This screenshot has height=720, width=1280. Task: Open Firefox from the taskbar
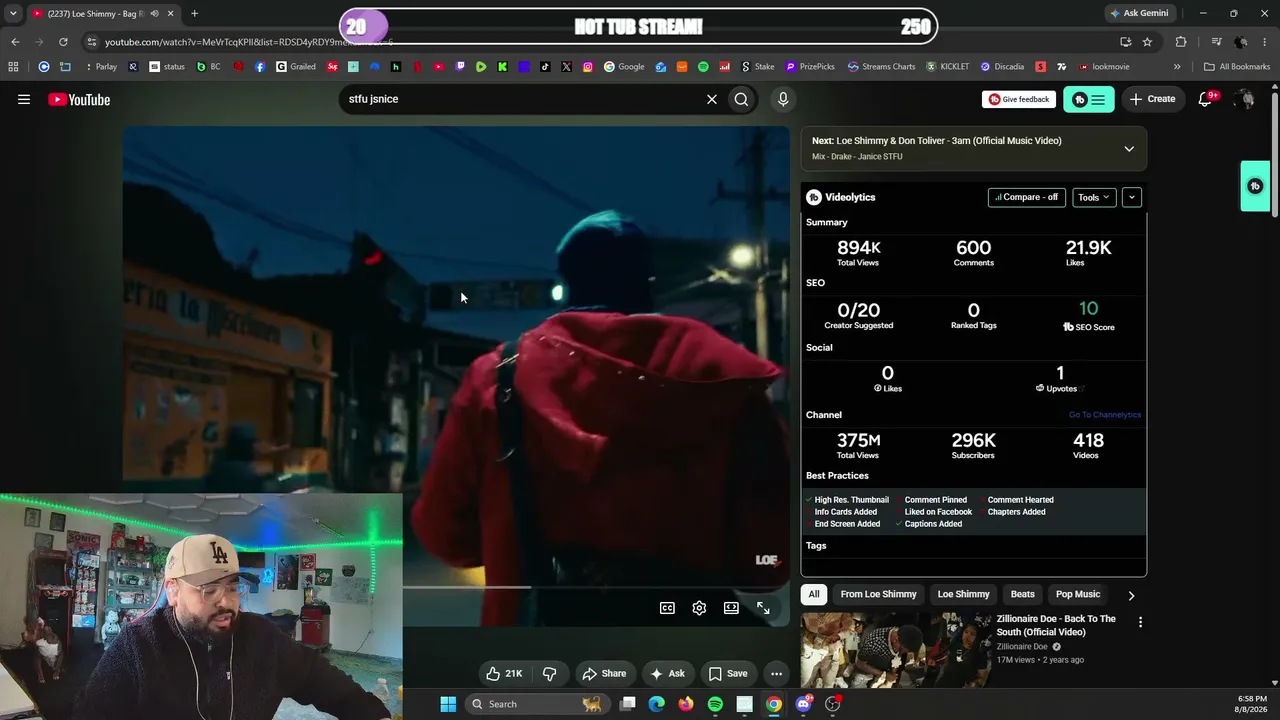(x=685, y=704)
